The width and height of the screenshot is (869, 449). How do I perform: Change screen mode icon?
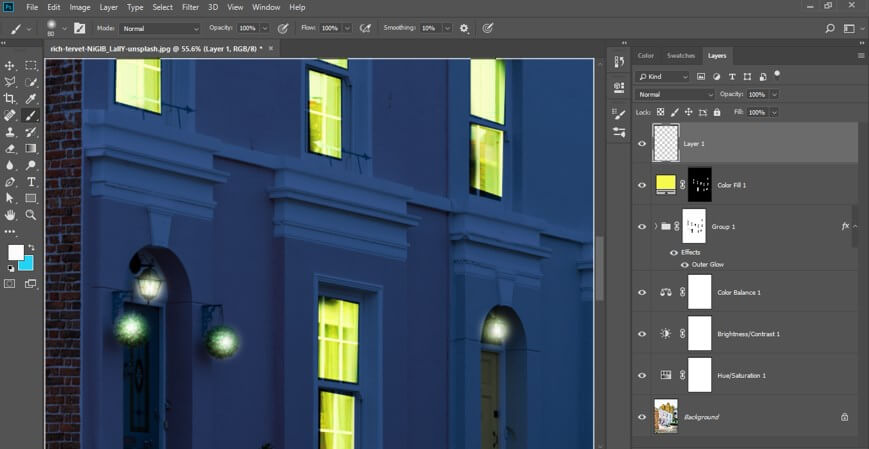point(31,284)
